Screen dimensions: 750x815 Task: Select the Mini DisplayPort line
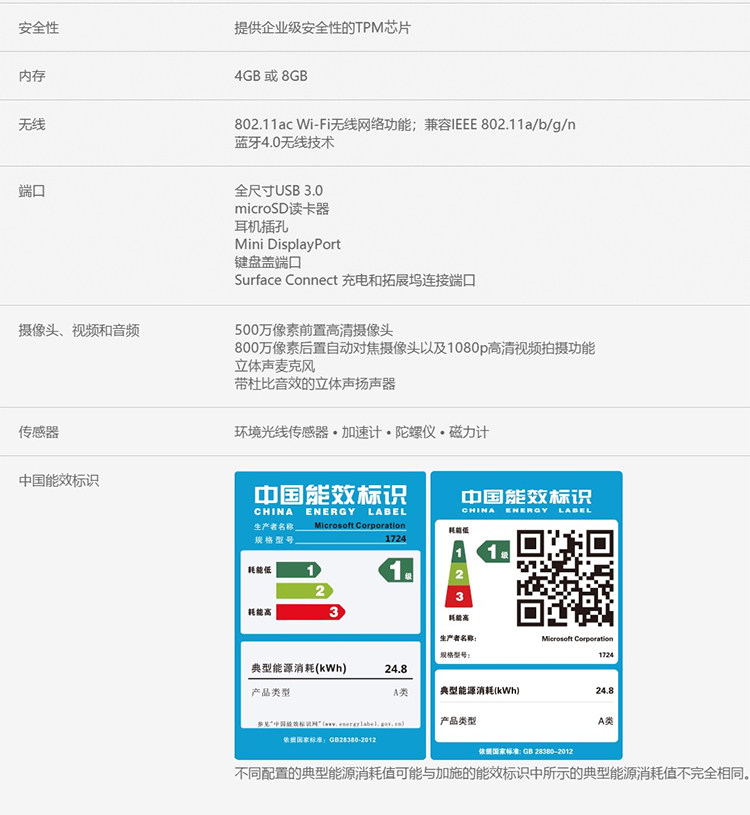pyautogui.click(x=287, y=244)
